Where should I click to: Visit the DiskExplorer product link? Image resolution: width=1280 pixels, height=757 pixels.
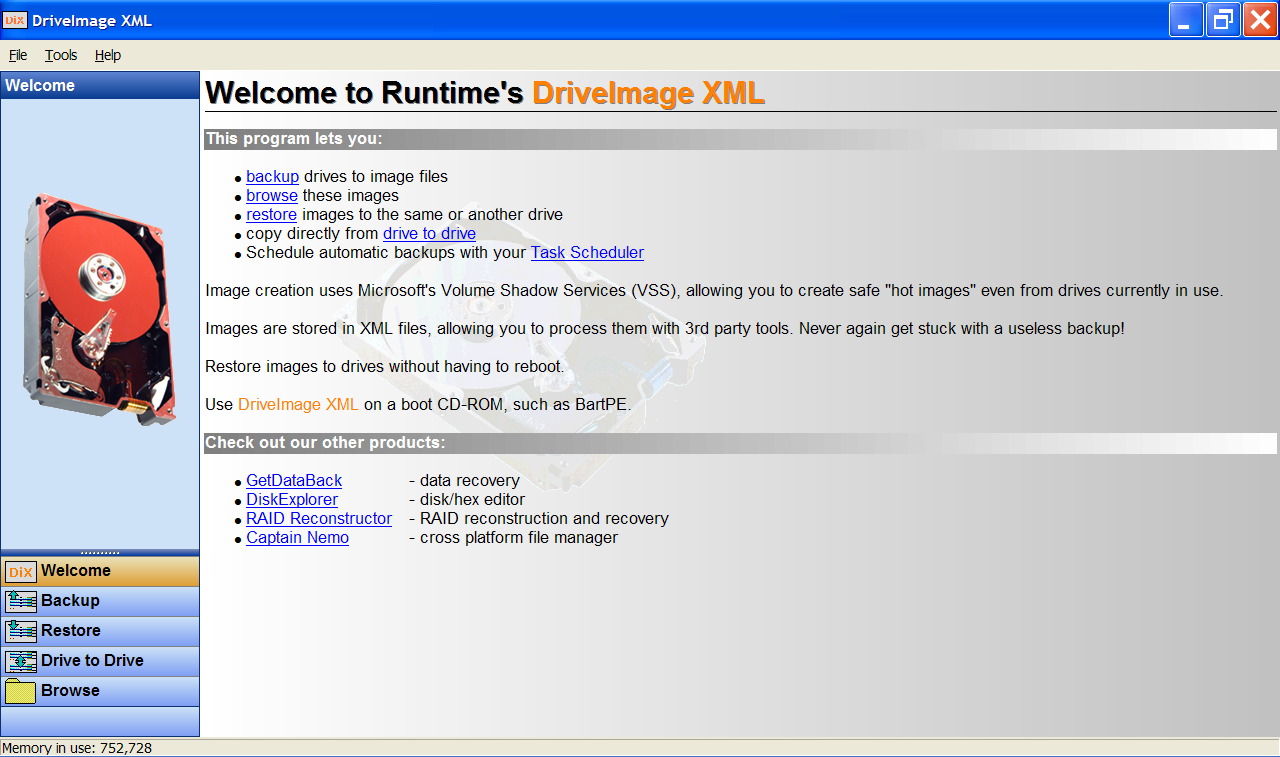292,500
